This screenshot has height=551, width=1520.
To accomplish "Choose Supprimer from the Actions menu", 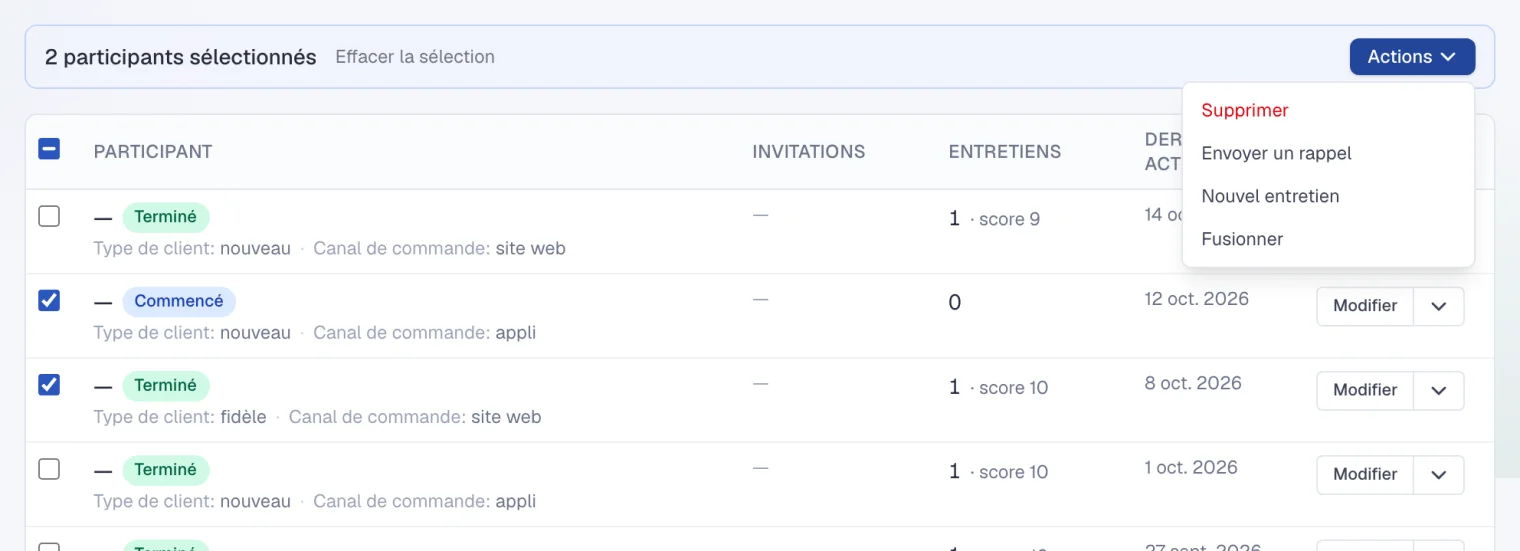I will point(1245,110).
